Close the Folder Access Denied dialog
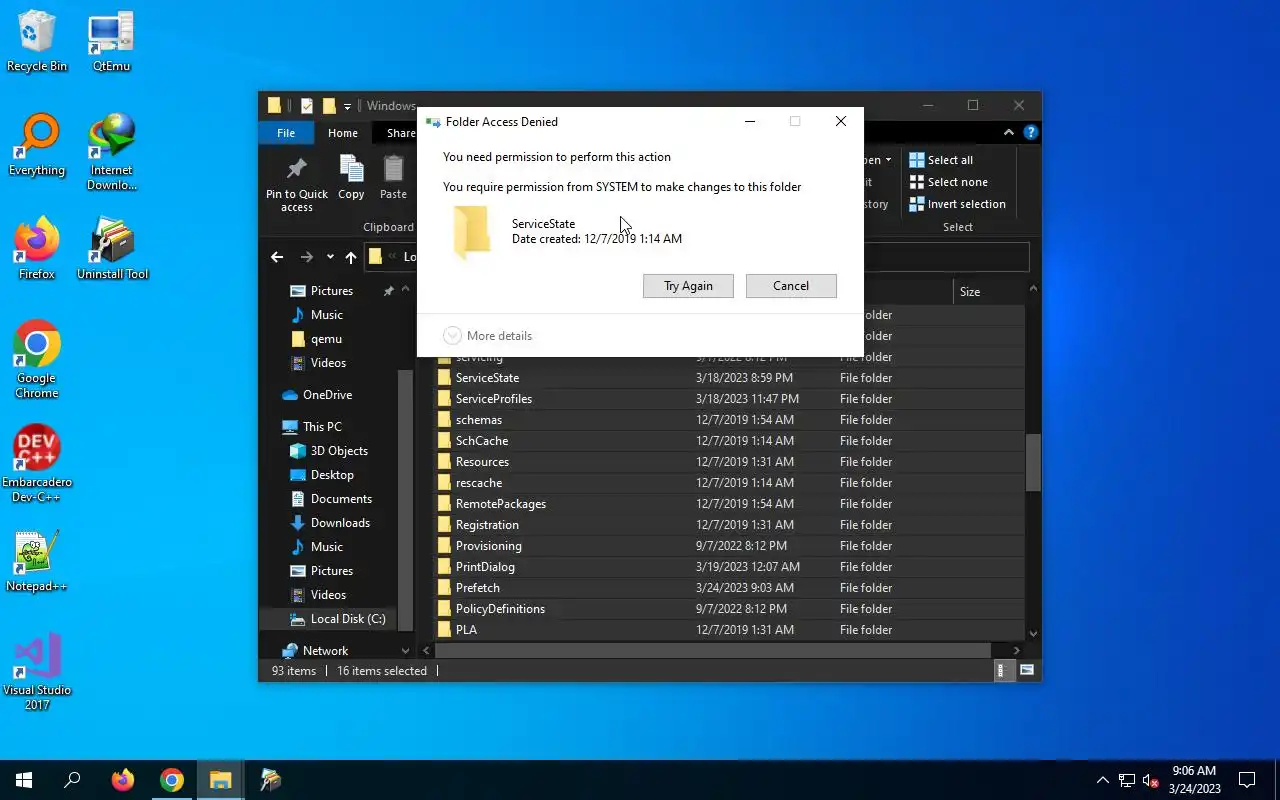1280x800 pixels. pos(841,121)
